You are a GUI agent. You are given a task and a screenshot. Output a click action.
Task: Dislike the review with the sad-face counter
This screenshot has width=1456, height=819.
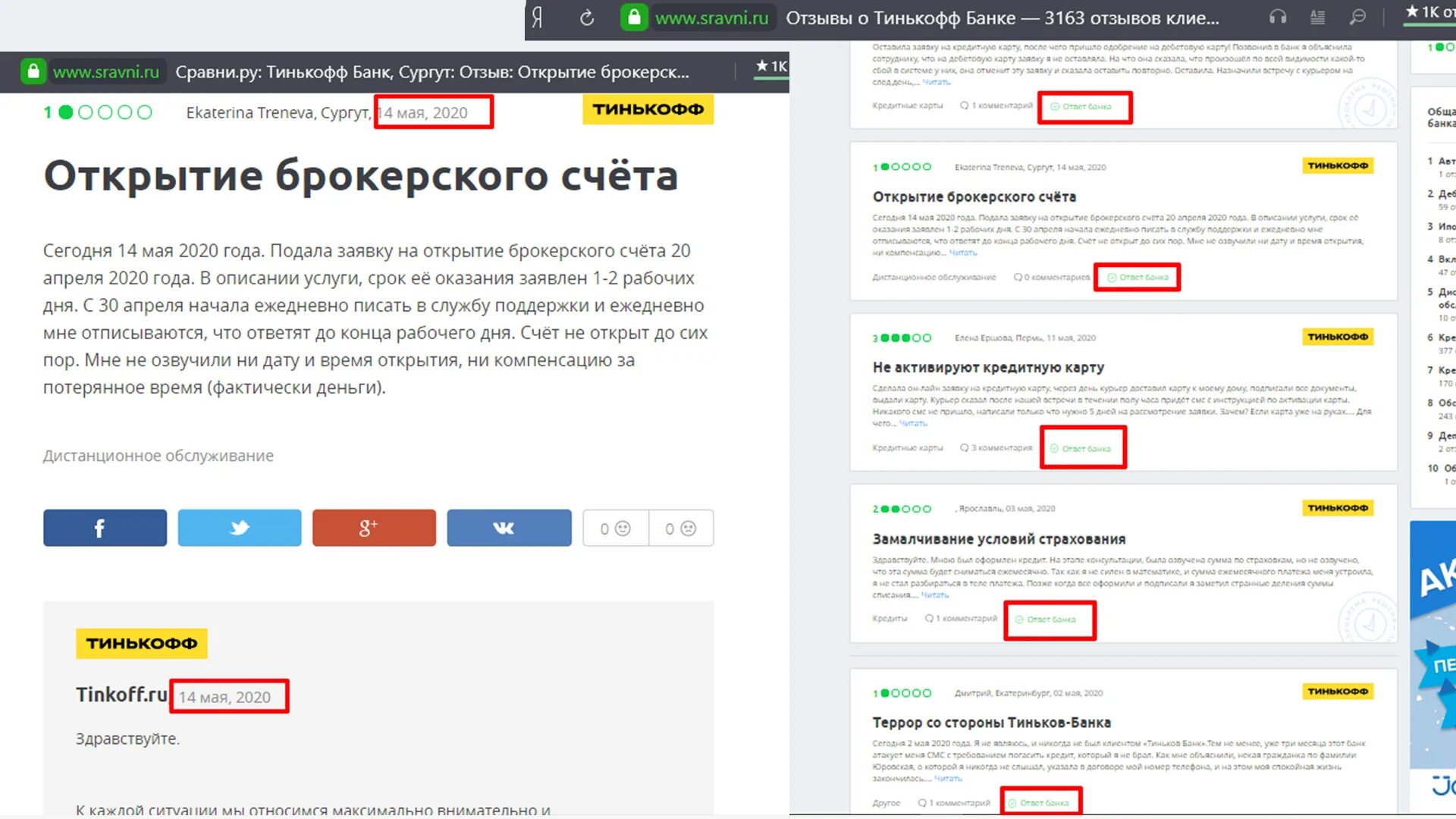pyautogui.click(x=681, y=528)
